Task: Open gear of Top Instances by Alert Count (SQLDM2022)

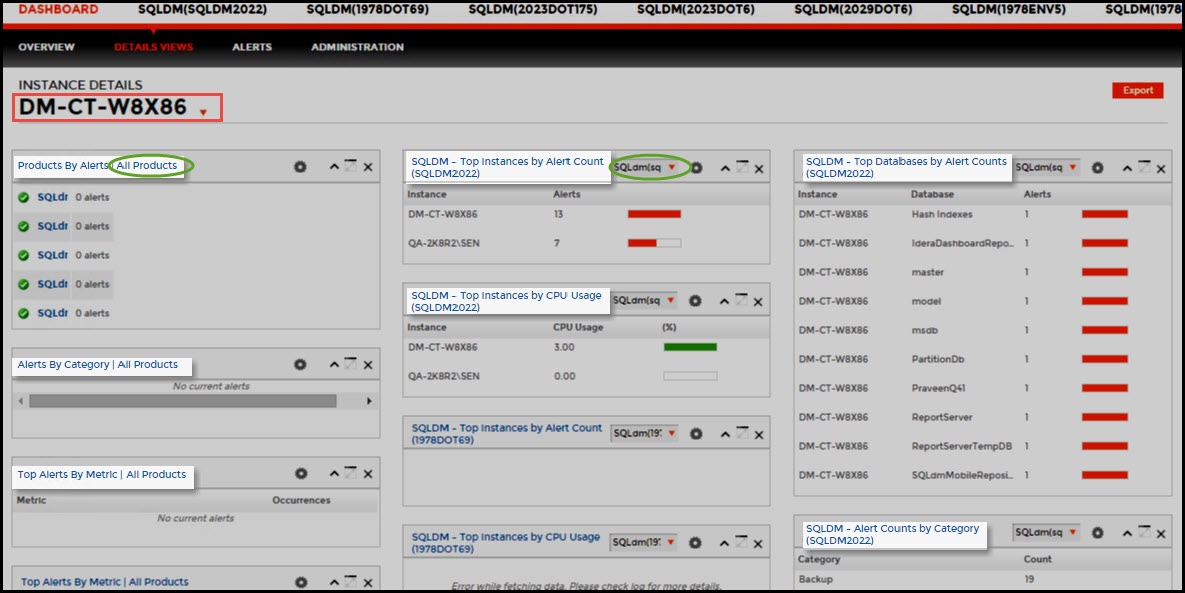Action: (x=697, y=168)
